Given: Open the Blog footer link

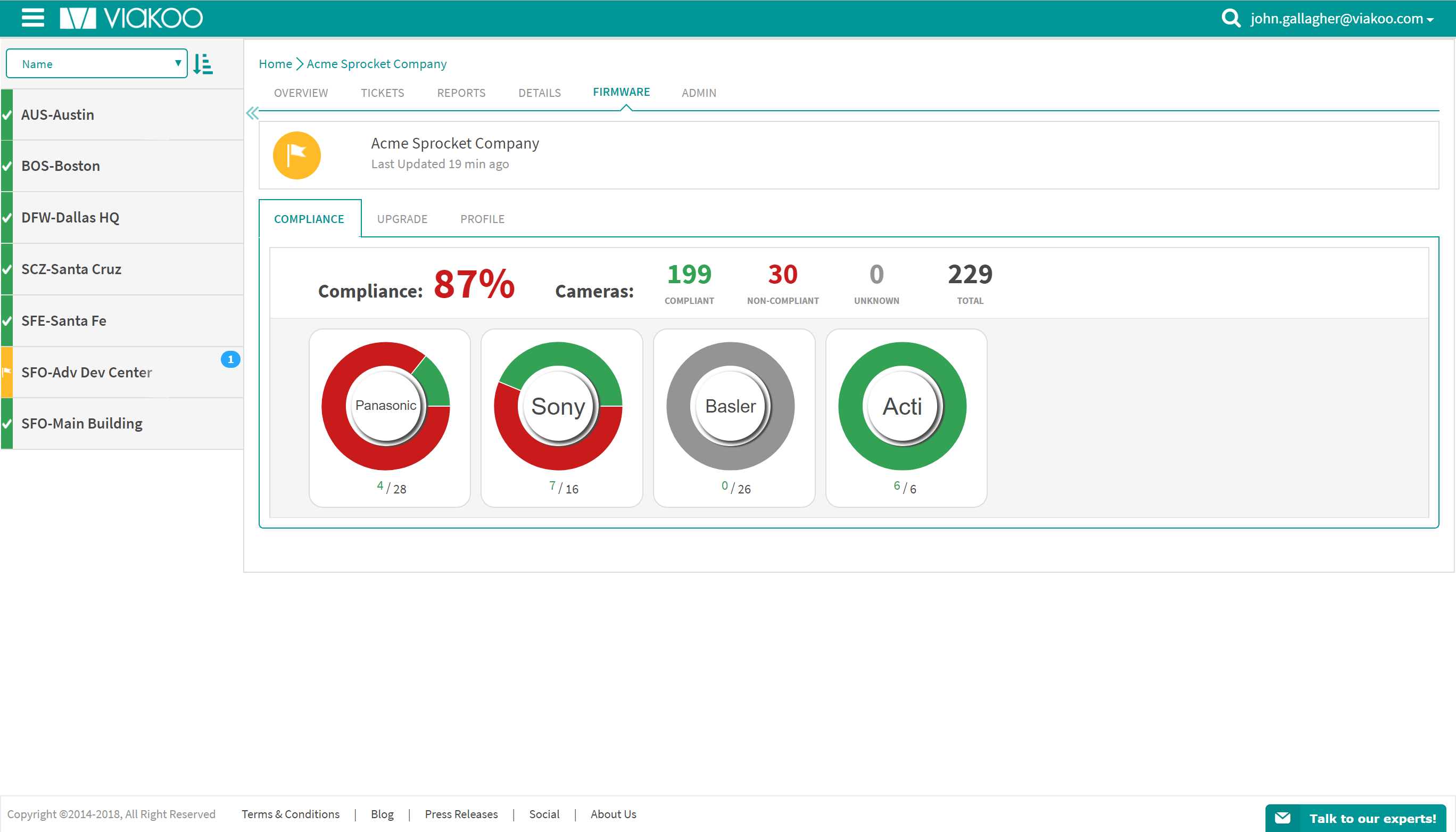Looking at the screenshot, I should click(382, 814).
